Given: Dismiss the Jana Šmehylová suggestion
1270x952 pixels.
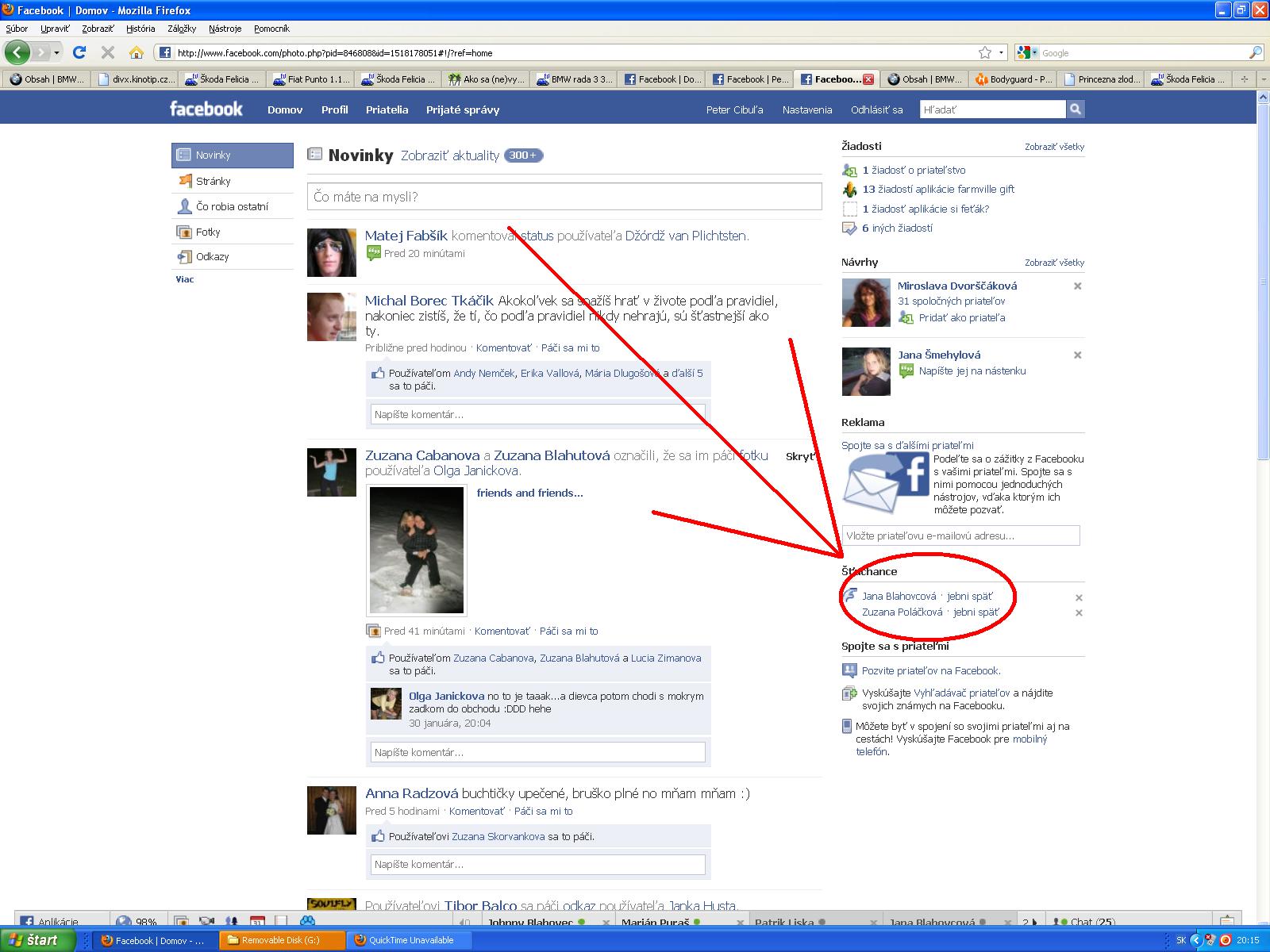Looking at the screenshot, I should click(1077, 355).
